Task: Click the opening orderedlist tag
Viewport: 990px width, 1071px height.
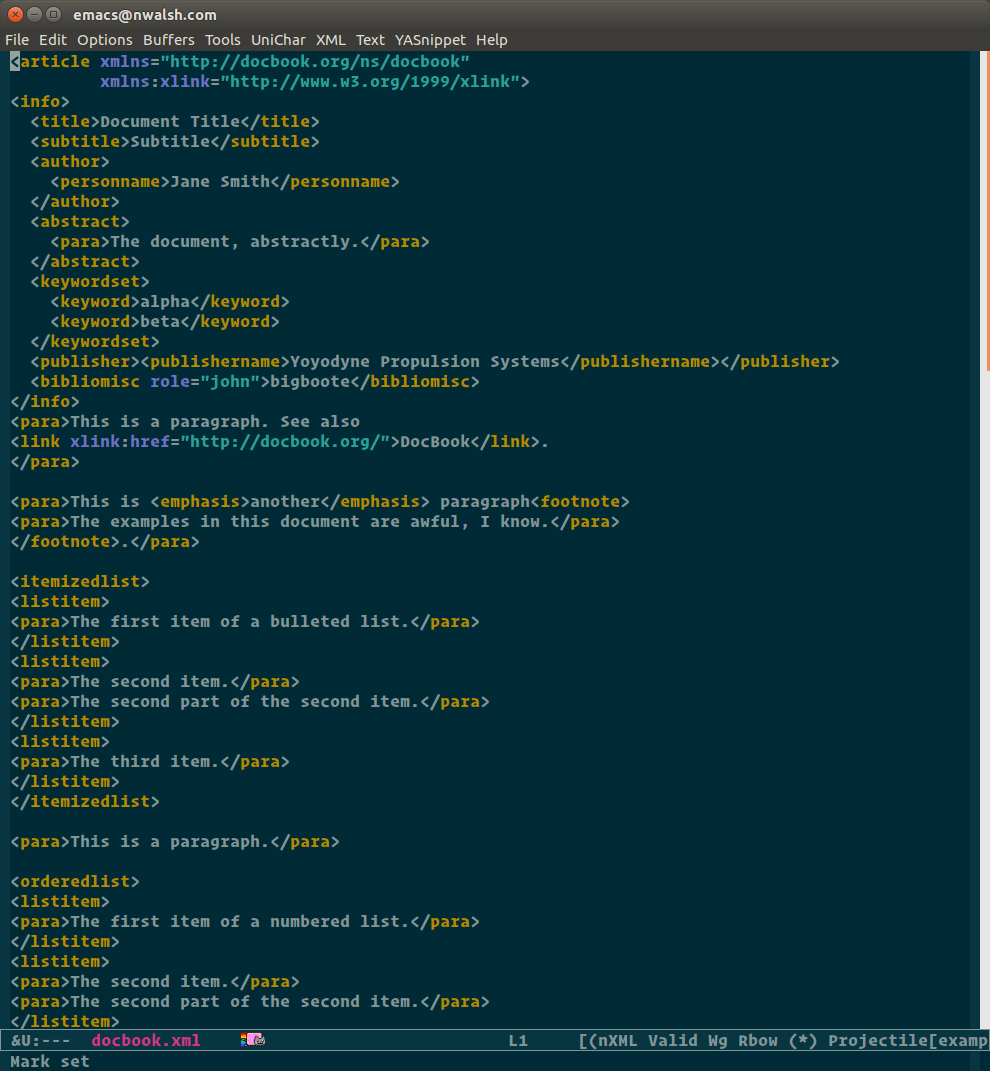Action: [x=75, y=881]
